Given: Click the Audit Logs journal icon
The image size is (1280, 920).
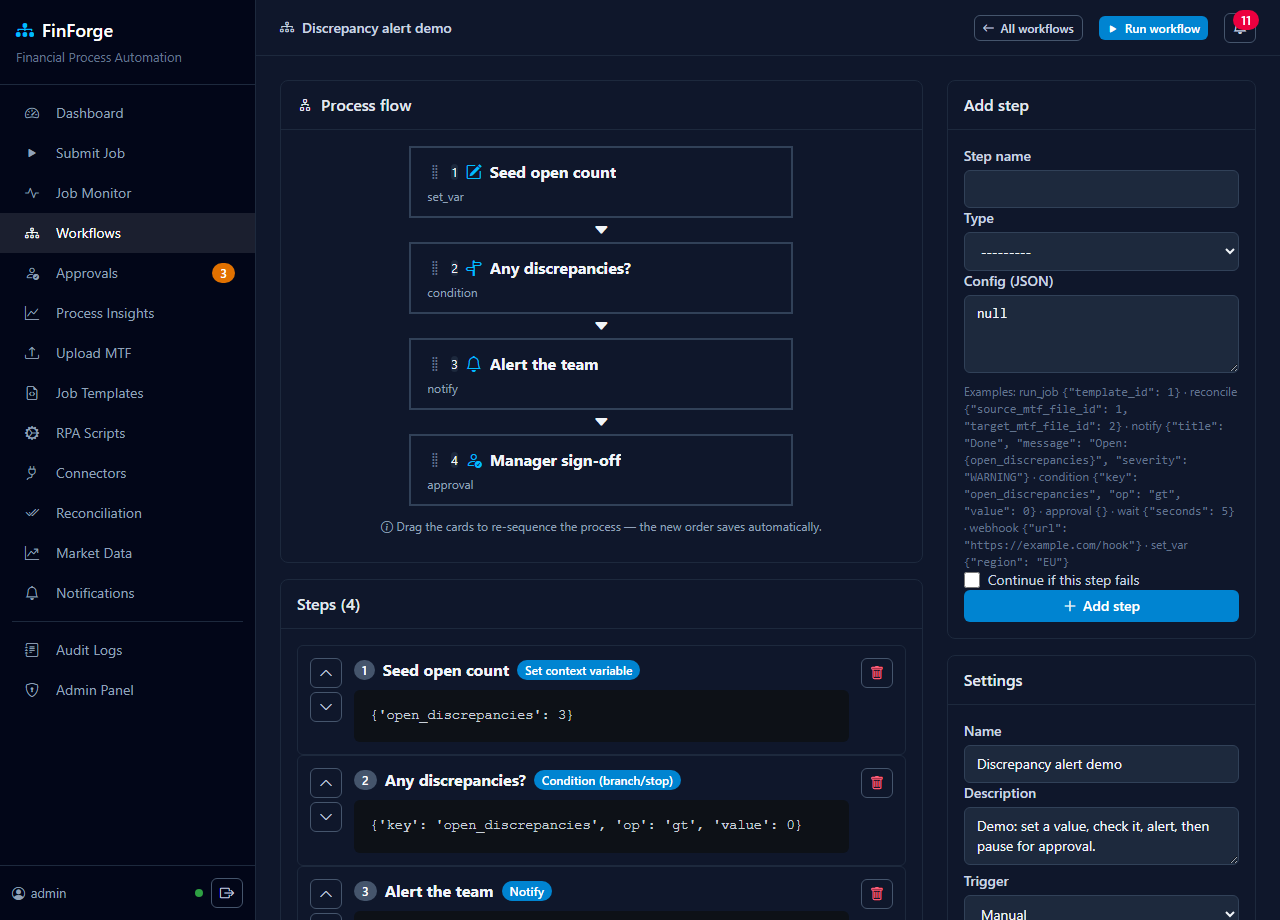Looking at the screenshot, I should tap(32, 650).
